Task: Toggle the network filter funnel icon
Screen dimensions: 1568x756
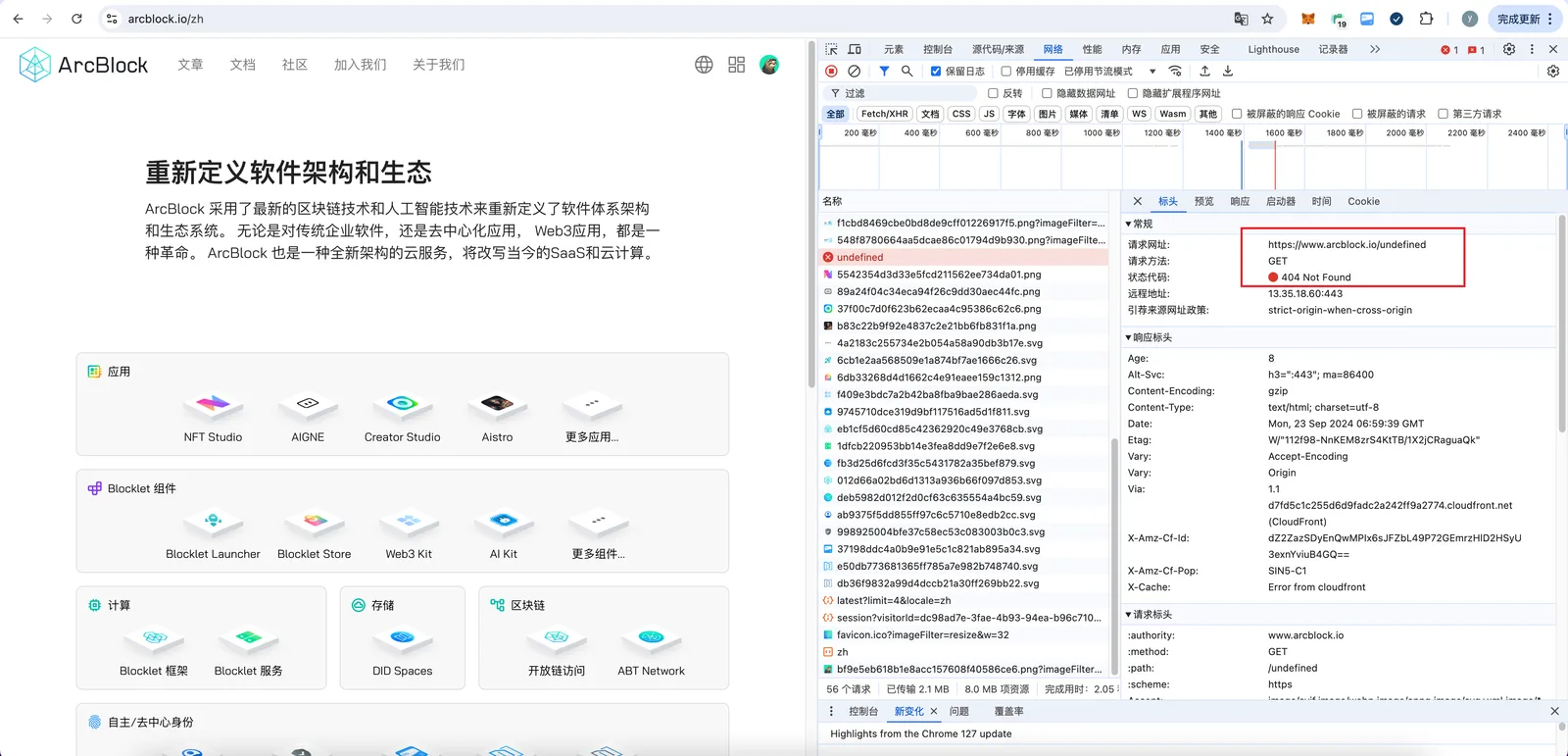Action: (x=884, y=72)
